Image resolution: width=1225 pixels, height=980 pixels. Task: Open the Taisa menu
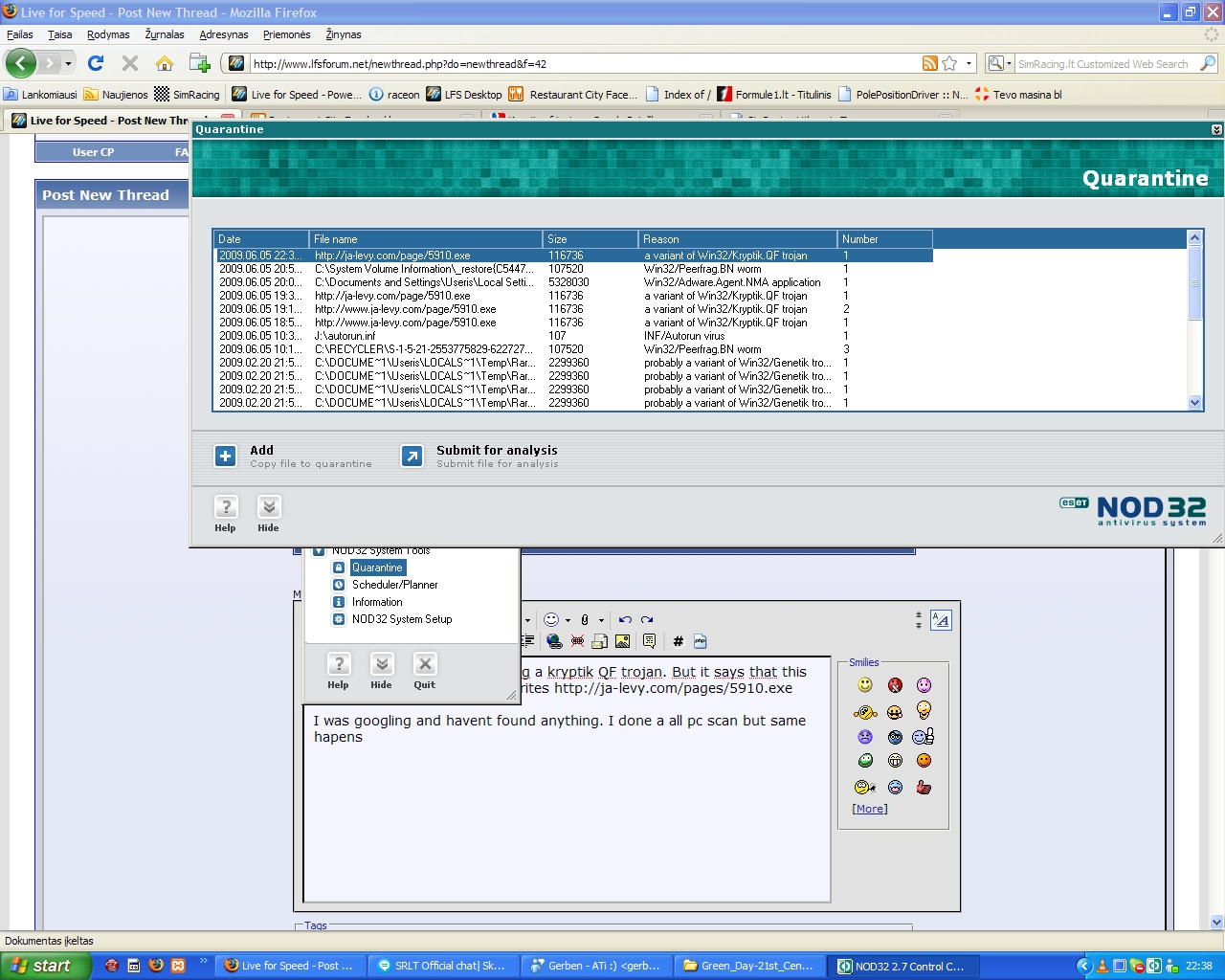click(x=60, y=34)
